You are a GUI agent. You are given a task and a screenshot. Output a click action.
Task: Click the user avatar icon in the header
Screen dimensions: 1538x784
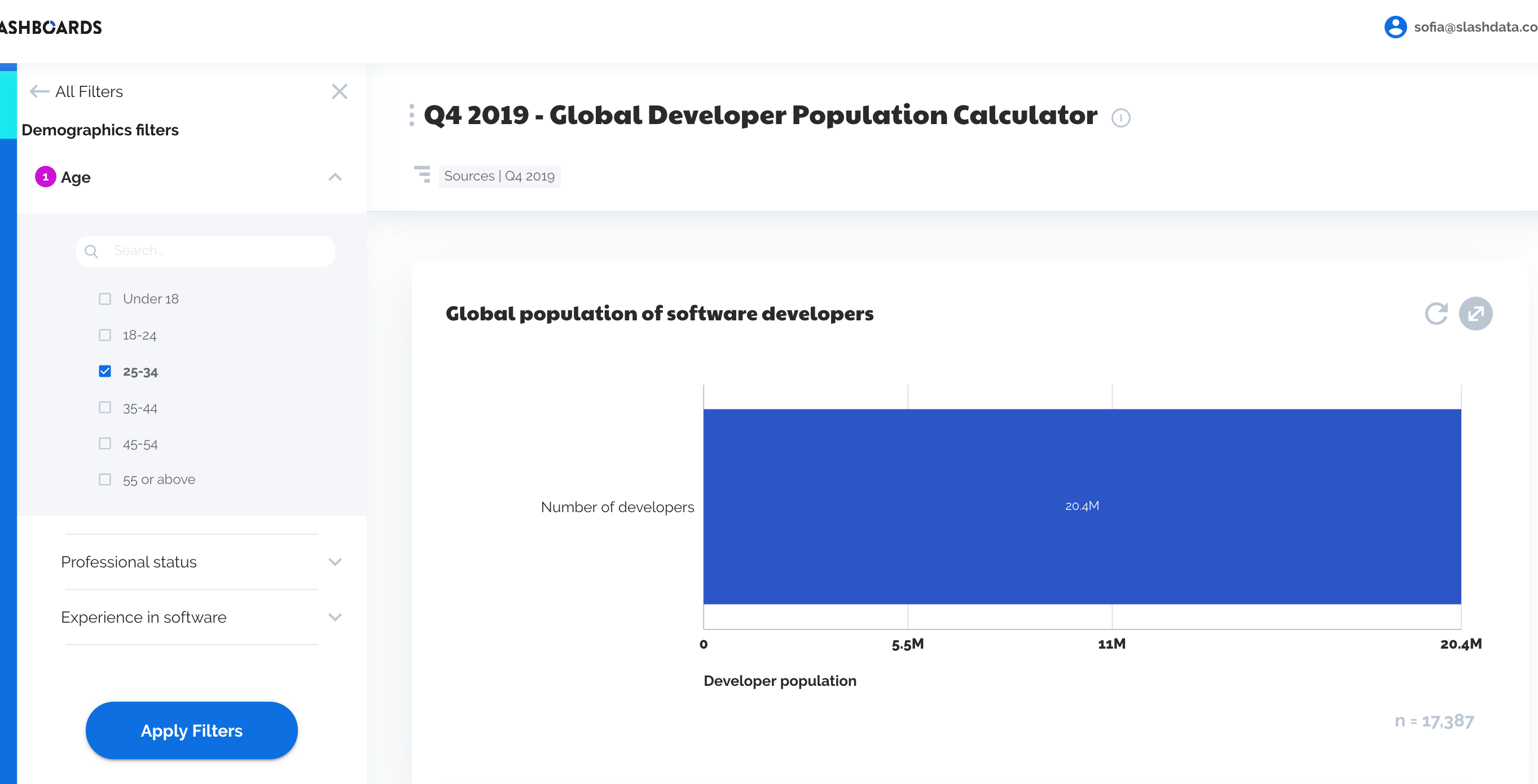click(x=1395, y=27)
